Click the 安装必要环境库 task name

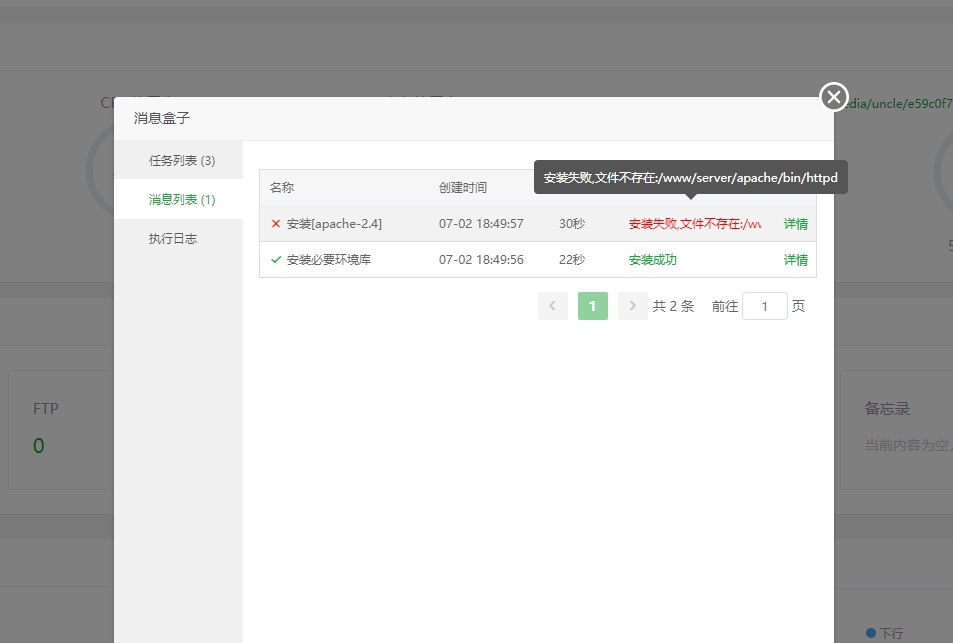(329, 260)
